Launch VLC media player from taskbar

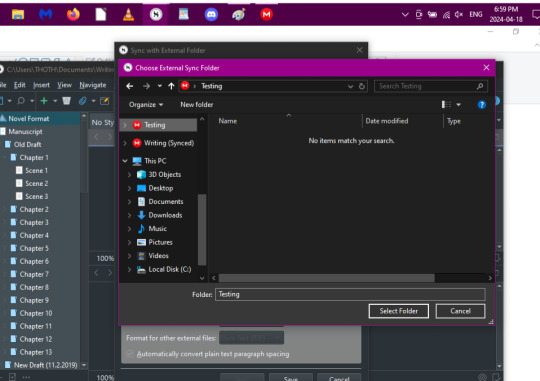point(128,14)
